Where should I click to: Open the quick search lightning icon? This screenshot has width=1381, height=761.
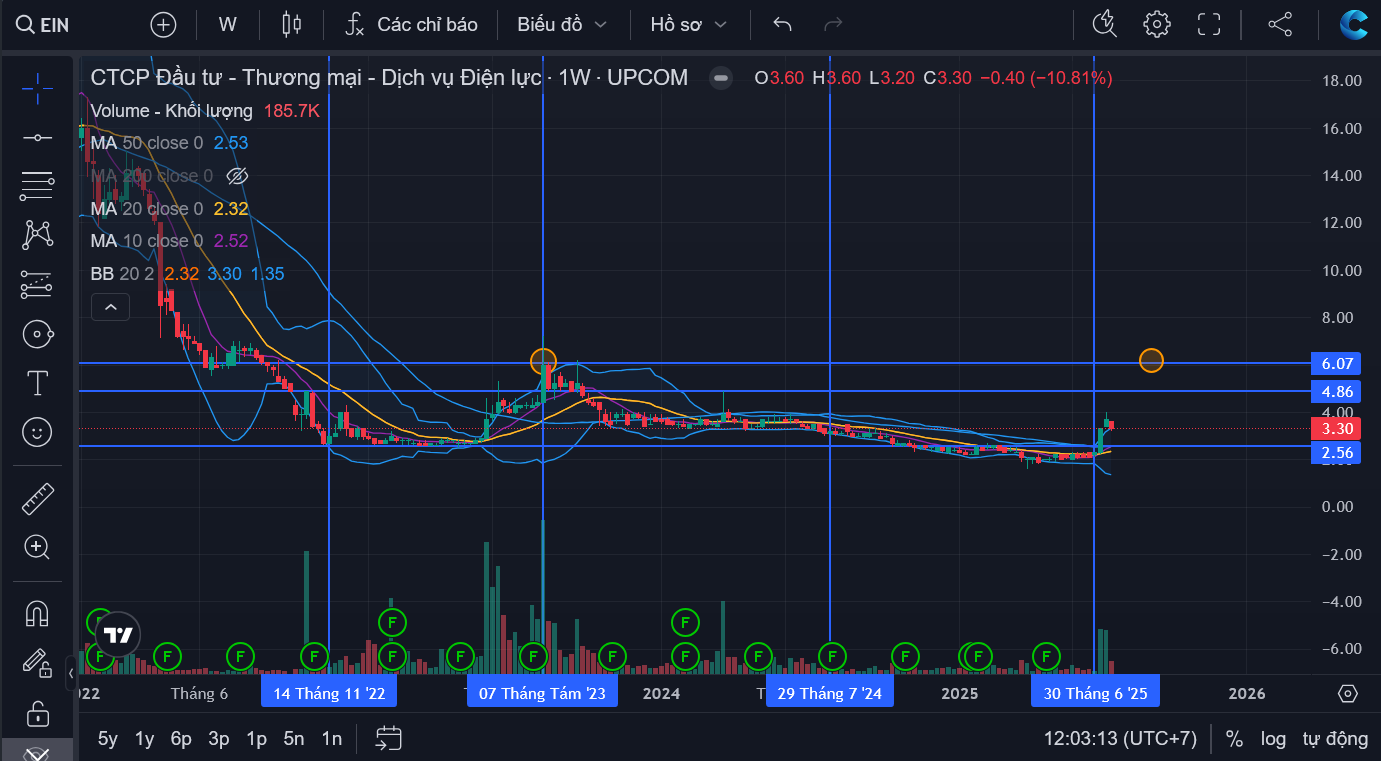click(1105, 25)
